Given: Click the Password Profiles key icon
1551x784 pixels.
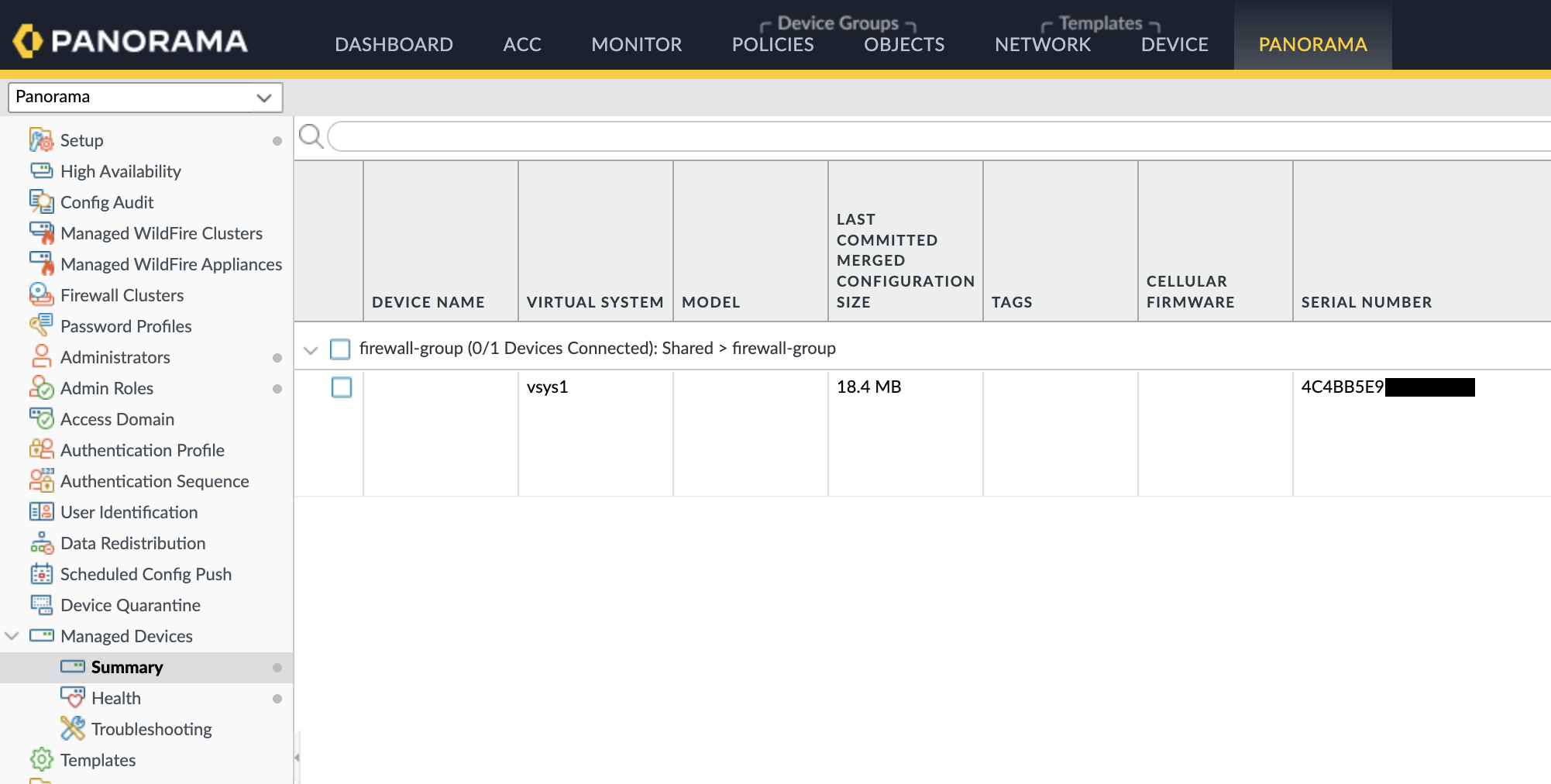Looking at the screenshot, I should 41,326.
